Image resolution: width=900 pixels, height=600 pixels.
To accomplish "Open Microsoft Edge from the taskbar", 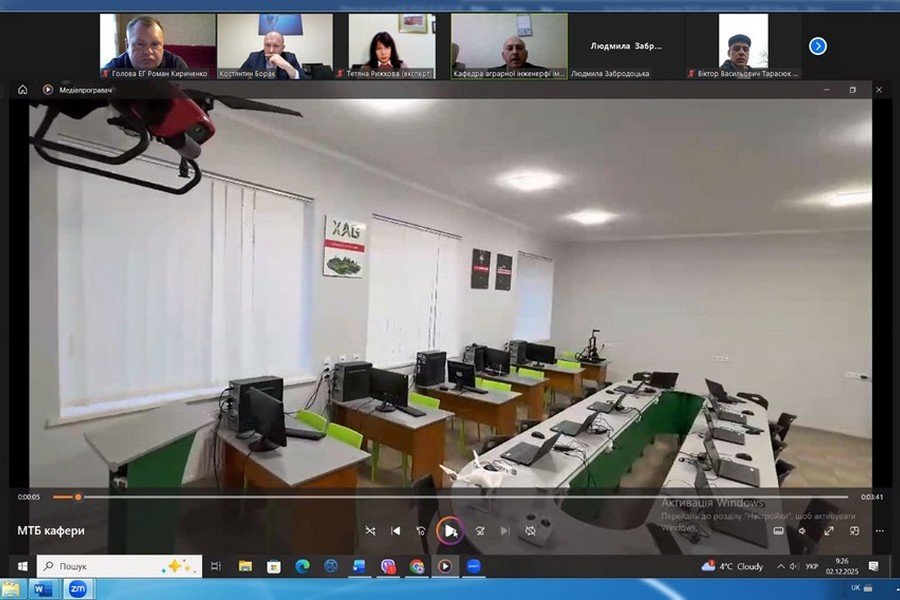I will pos(302,566).
